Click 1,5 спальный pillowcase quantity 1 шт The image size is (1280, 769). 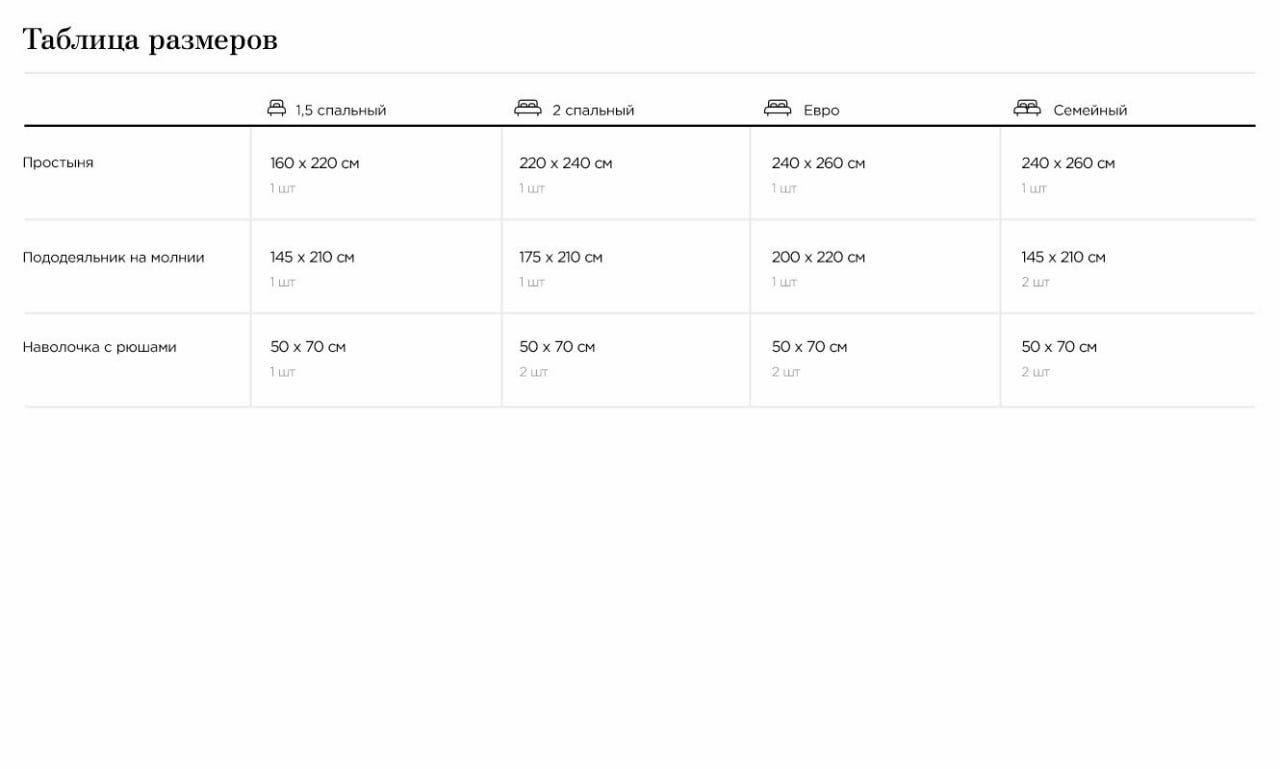pos(282,373)
